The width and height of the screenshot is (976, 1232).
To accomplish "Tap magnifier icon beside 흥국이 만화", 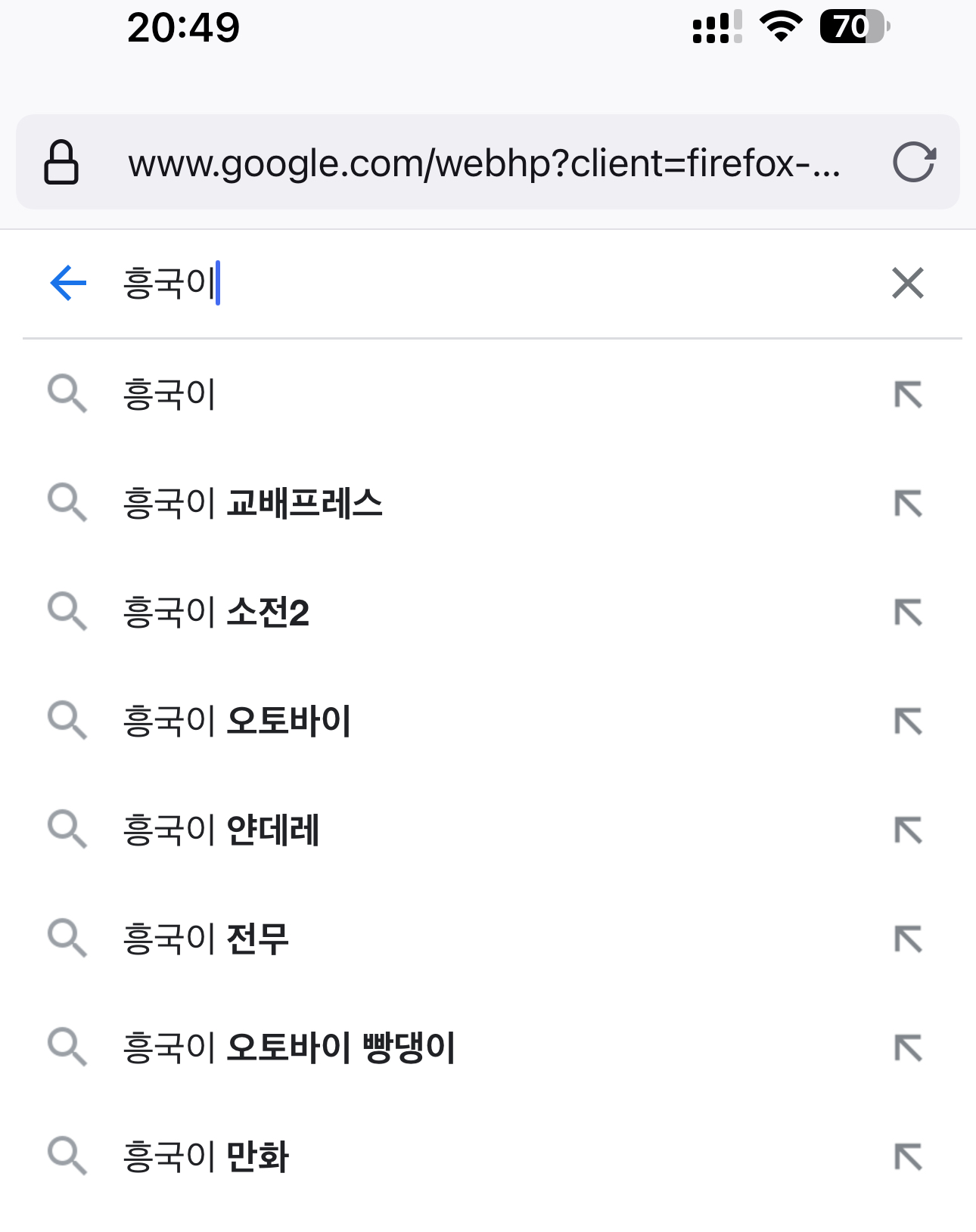I will [67, 1156].
